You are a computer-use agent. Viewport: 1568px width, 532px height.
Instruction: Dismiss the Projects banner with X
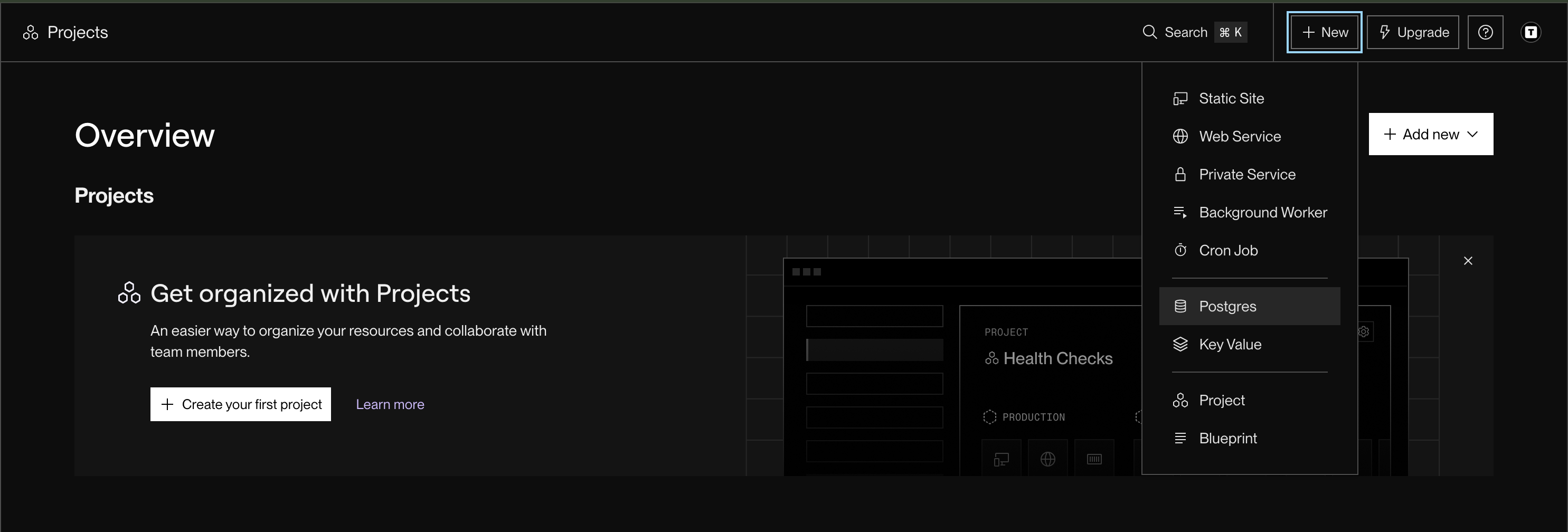pos(1468,261)
